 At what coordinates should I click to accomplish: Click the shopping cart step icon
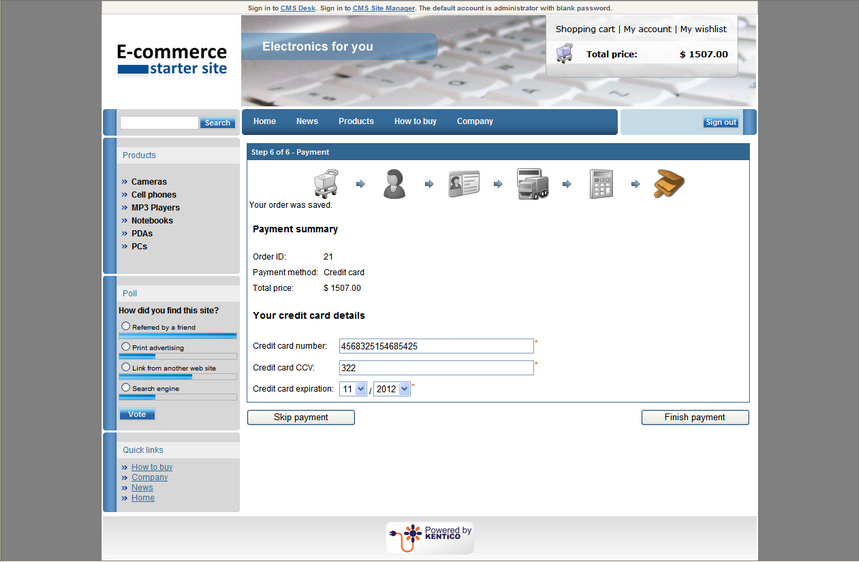click(x=326, y=183)
